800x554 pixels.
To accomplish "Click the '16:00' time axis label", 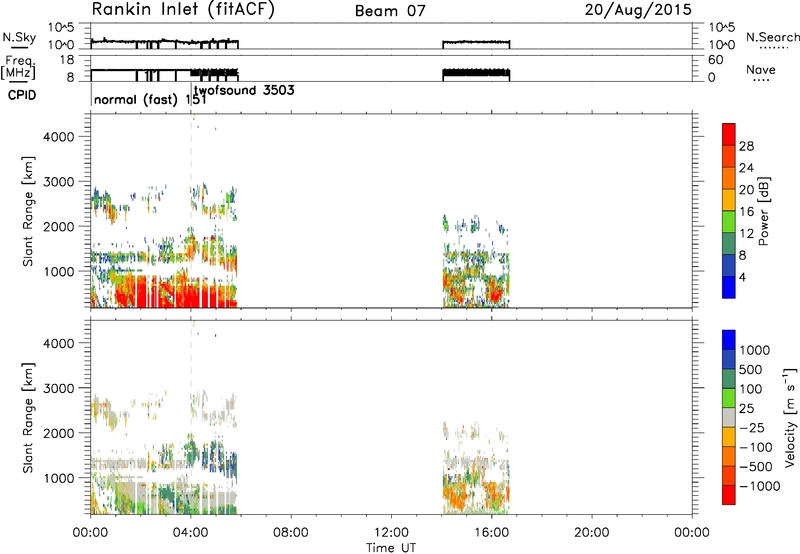I will [491, 533].
